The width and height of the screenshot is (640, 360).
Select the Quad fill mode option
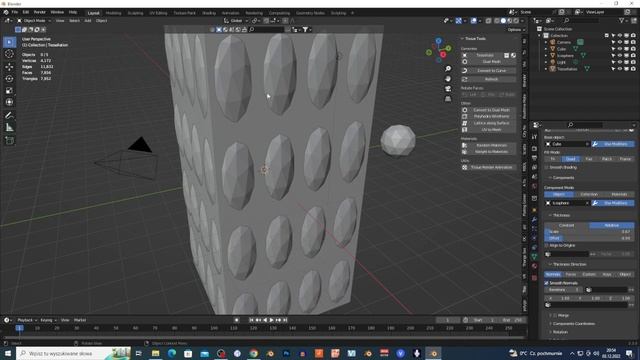click(571, 159)
